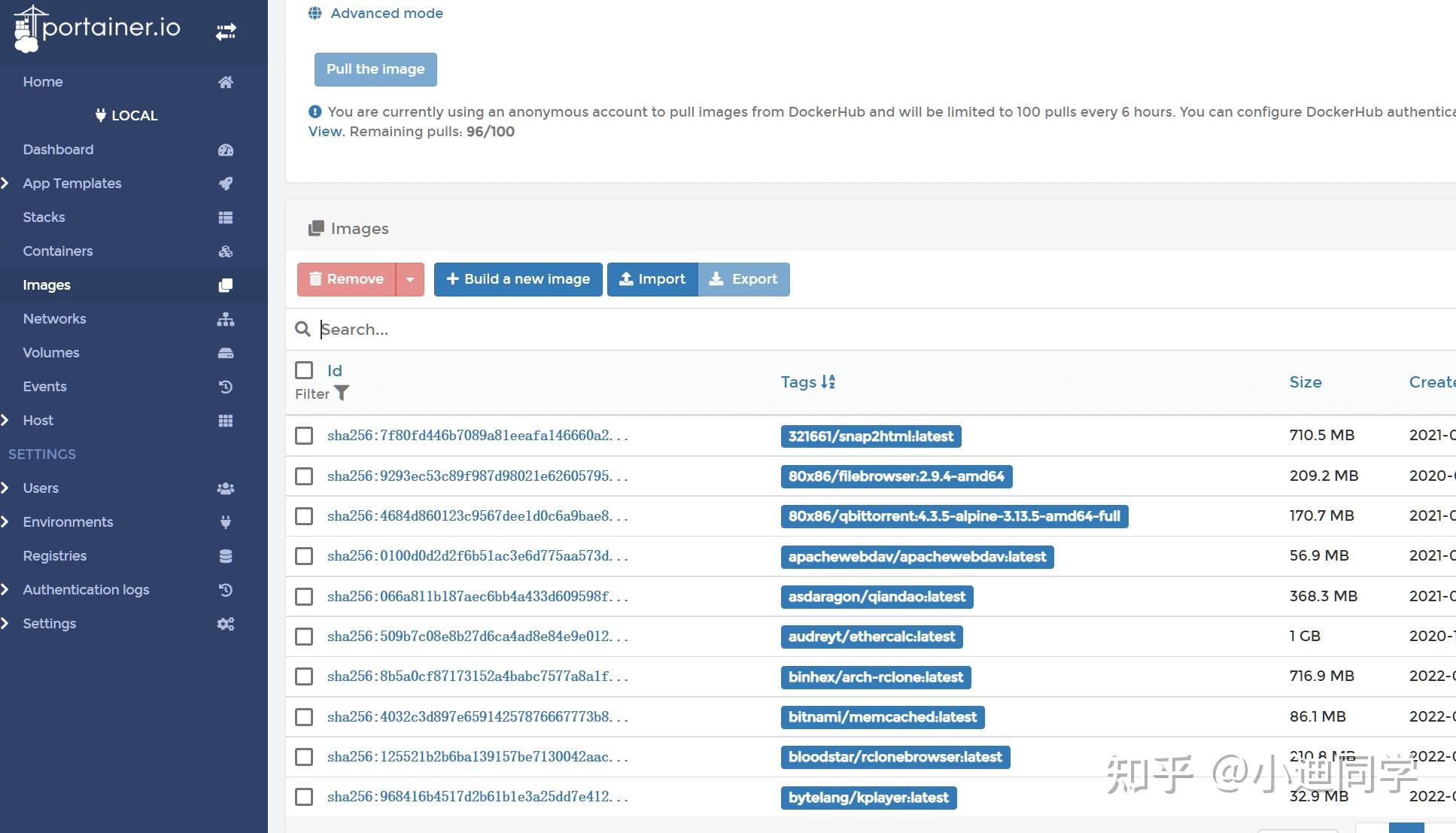
Task: Click the audreyt/ethercalc:latest tag badge
Action: pyautogui.click(x=871, y=636)
